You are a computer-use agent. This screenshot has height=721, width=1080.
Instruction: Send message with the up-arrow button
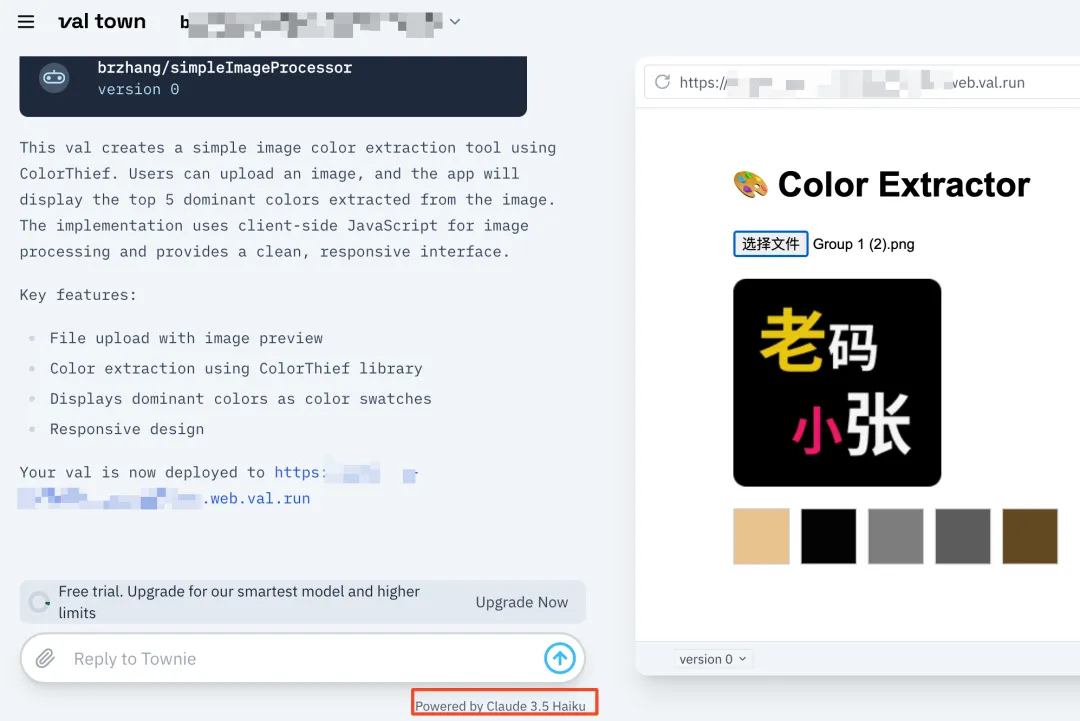pos(559,658)
